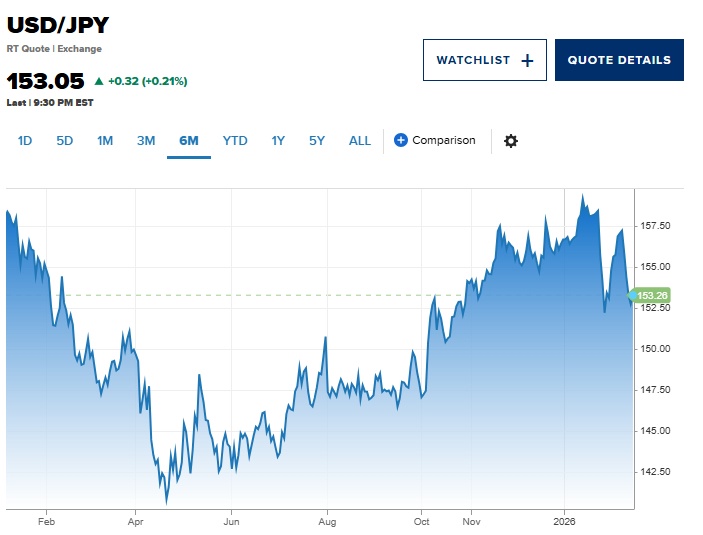Show ALL historical data range
703x535 pixels.
[360, 141]
